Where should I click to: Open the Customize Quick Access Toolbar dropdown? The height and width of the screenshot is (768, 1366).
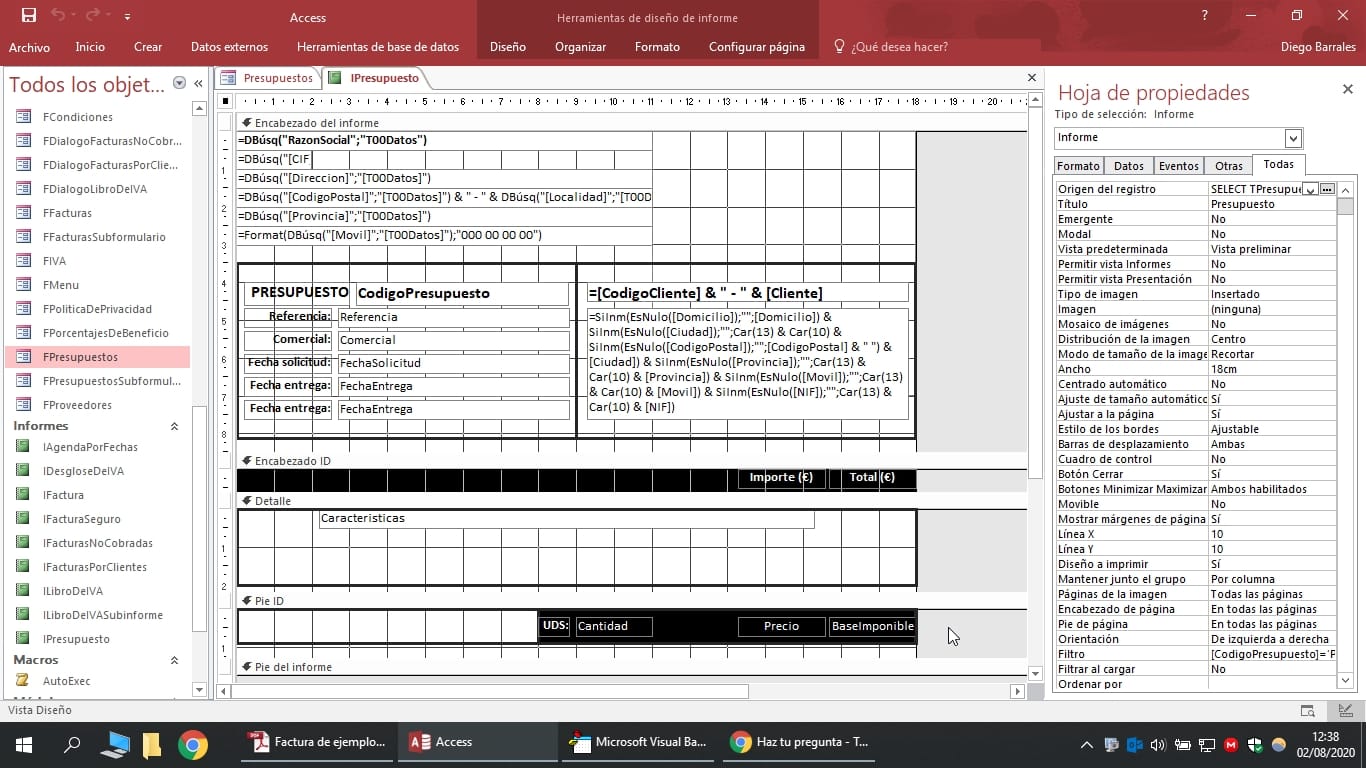click(128, 17)
